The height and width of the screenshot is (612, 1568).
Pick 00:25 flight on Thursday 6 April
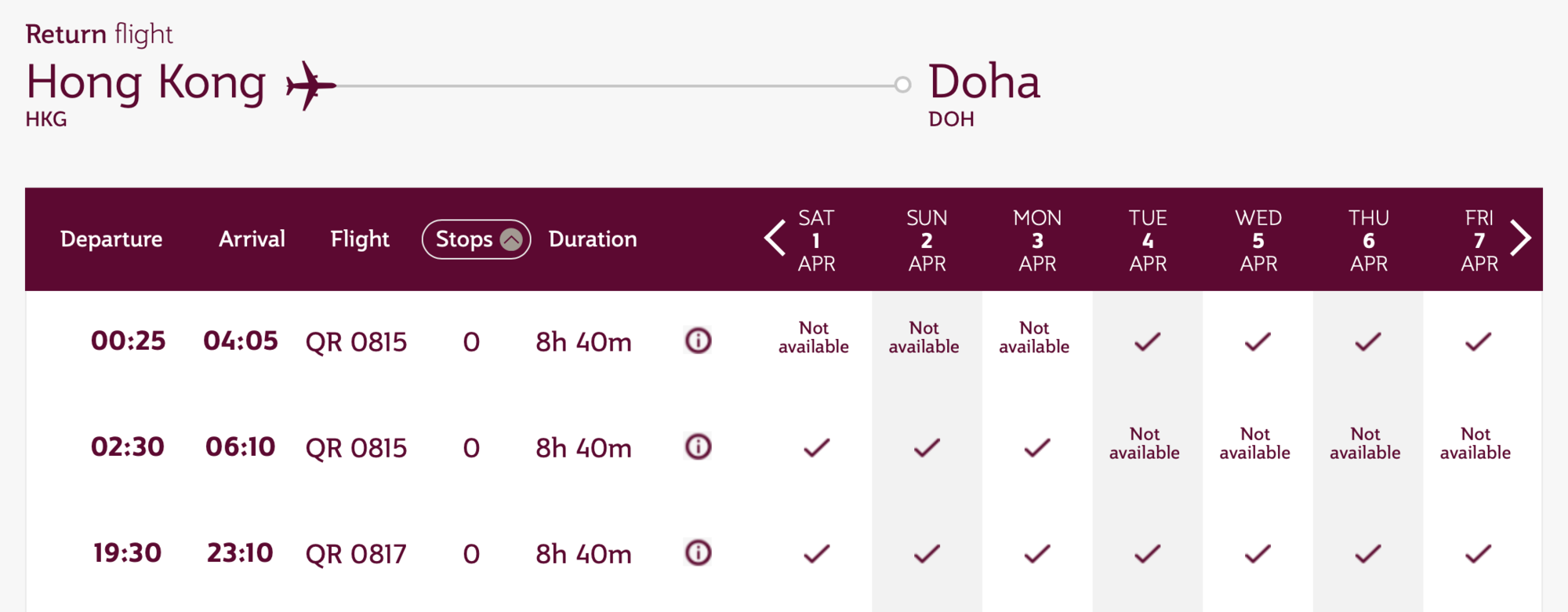1368,341
